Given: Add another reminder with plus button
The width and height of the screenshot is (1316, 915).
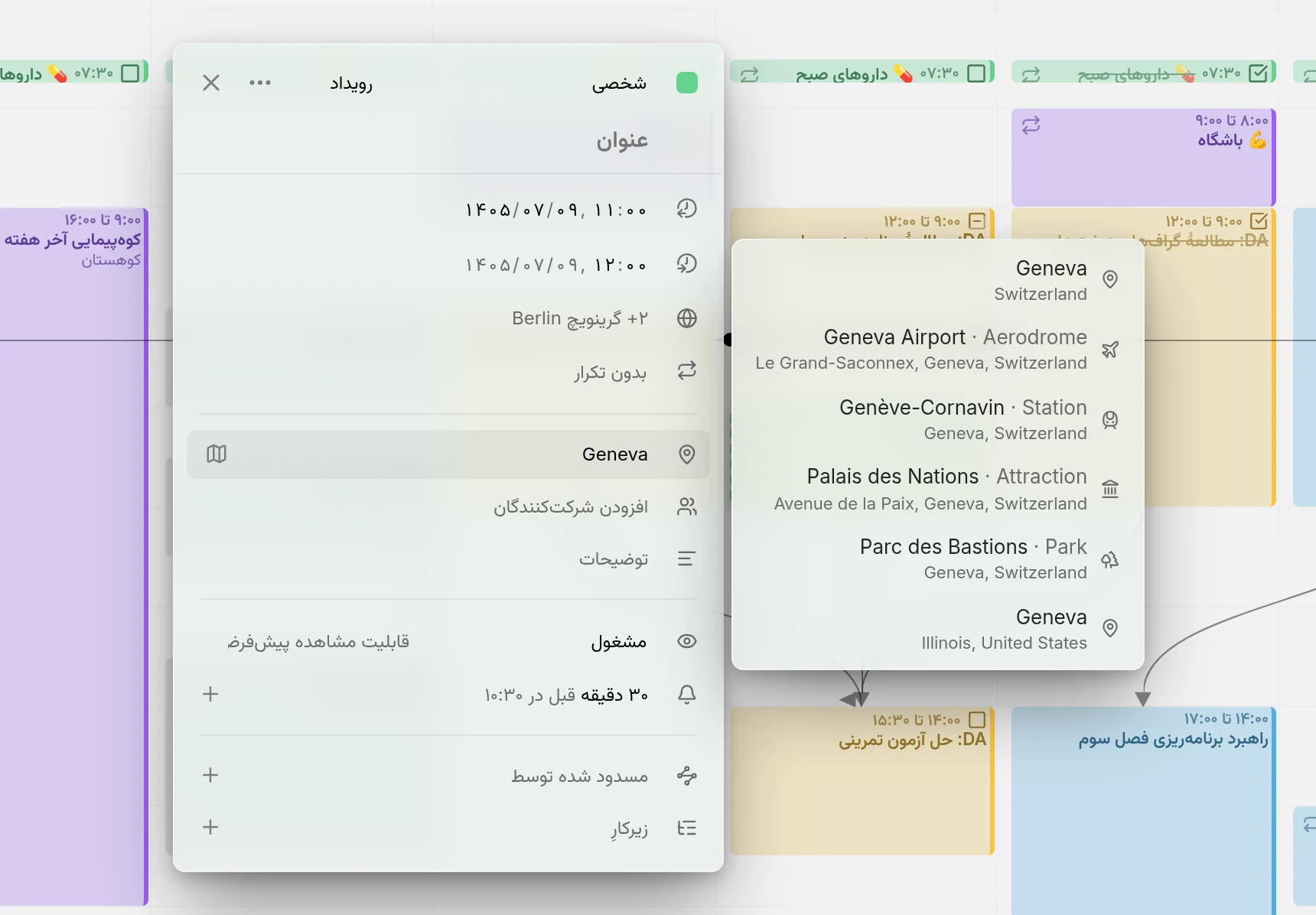Looking at the screenshot, I should tap(210, 694).
